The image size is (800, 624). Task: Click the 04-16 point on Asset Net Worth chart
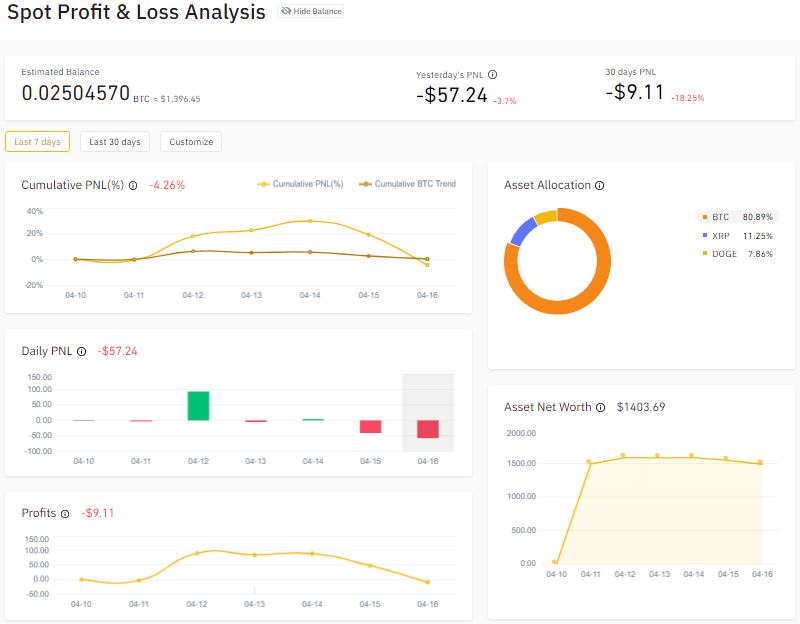(x=761, y=463)
